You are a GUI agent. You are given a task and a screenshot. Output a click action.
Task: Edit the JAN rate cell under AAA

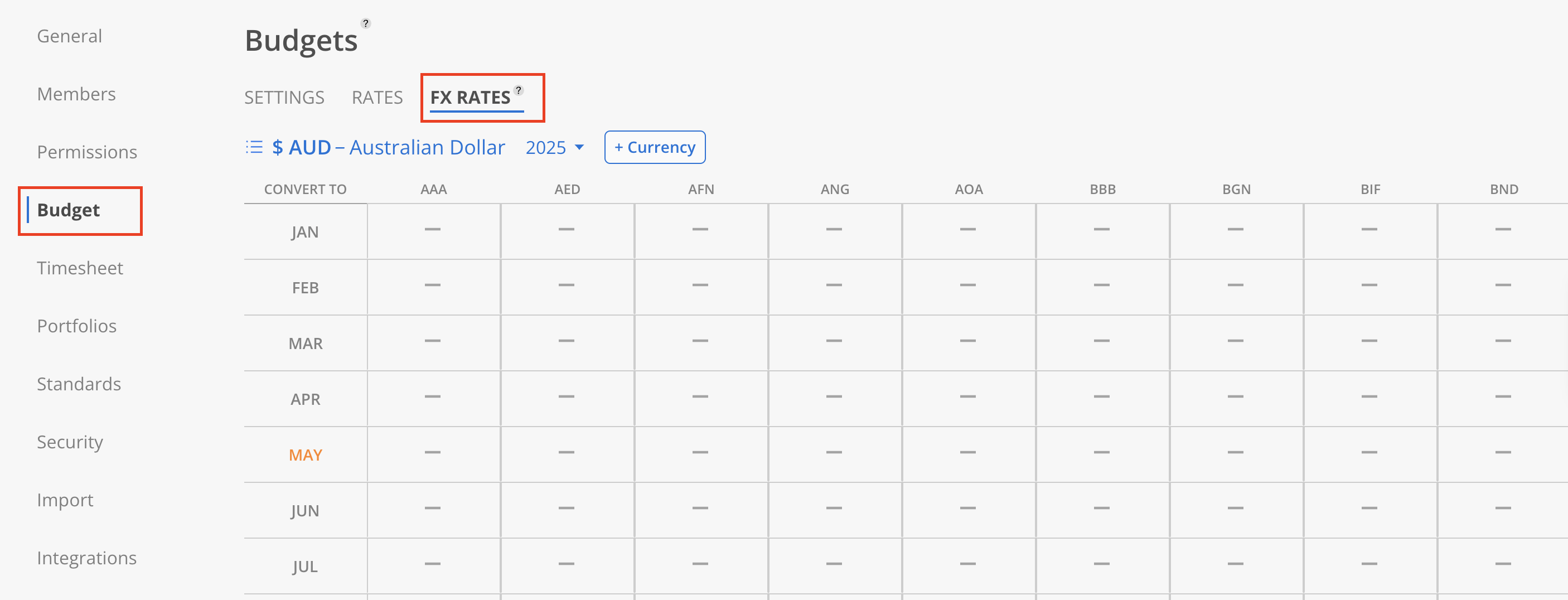point(433,231)
